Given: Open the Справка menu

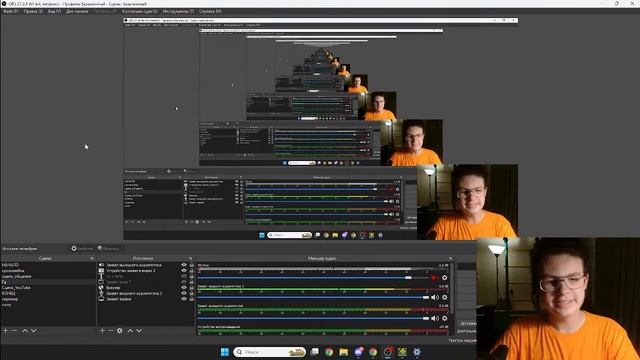Looking at the screenshot, I should (210, 11).
